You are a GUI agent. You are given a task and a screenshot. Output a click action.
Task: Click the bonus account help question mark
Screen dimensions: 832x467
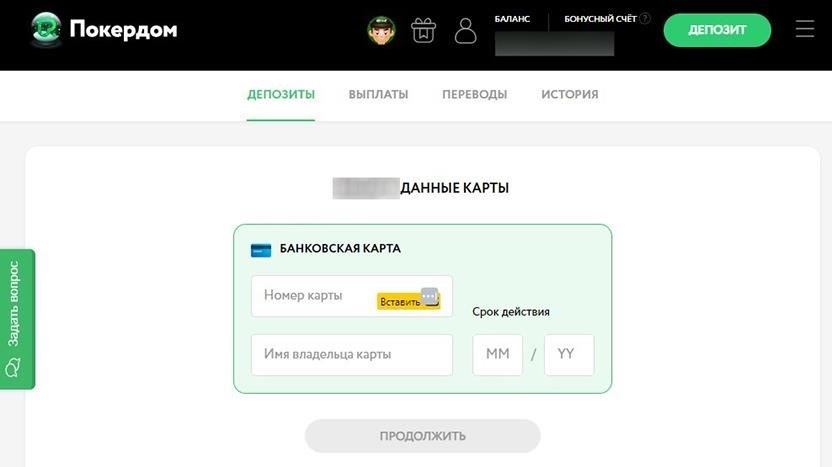coord(645,19)
